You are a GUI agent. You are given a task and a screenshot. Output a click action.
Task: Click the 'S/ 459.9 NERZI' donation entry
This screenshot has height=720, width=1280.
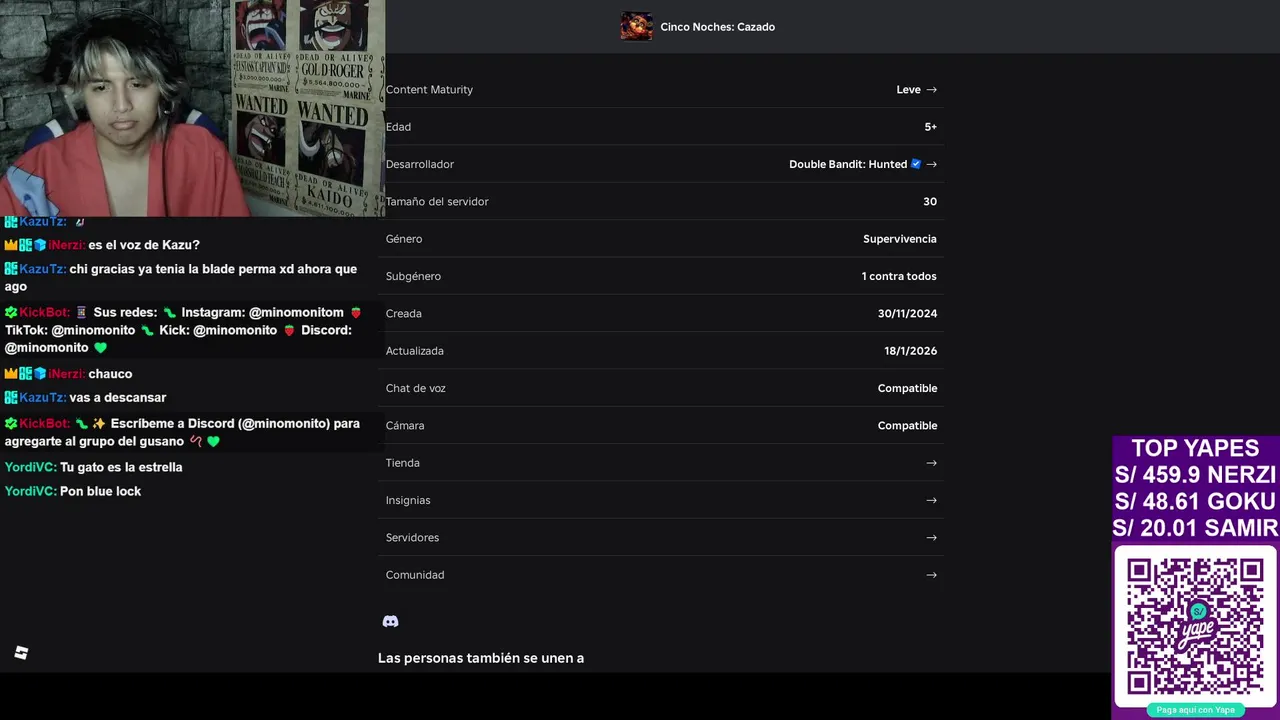point(1195,474)
